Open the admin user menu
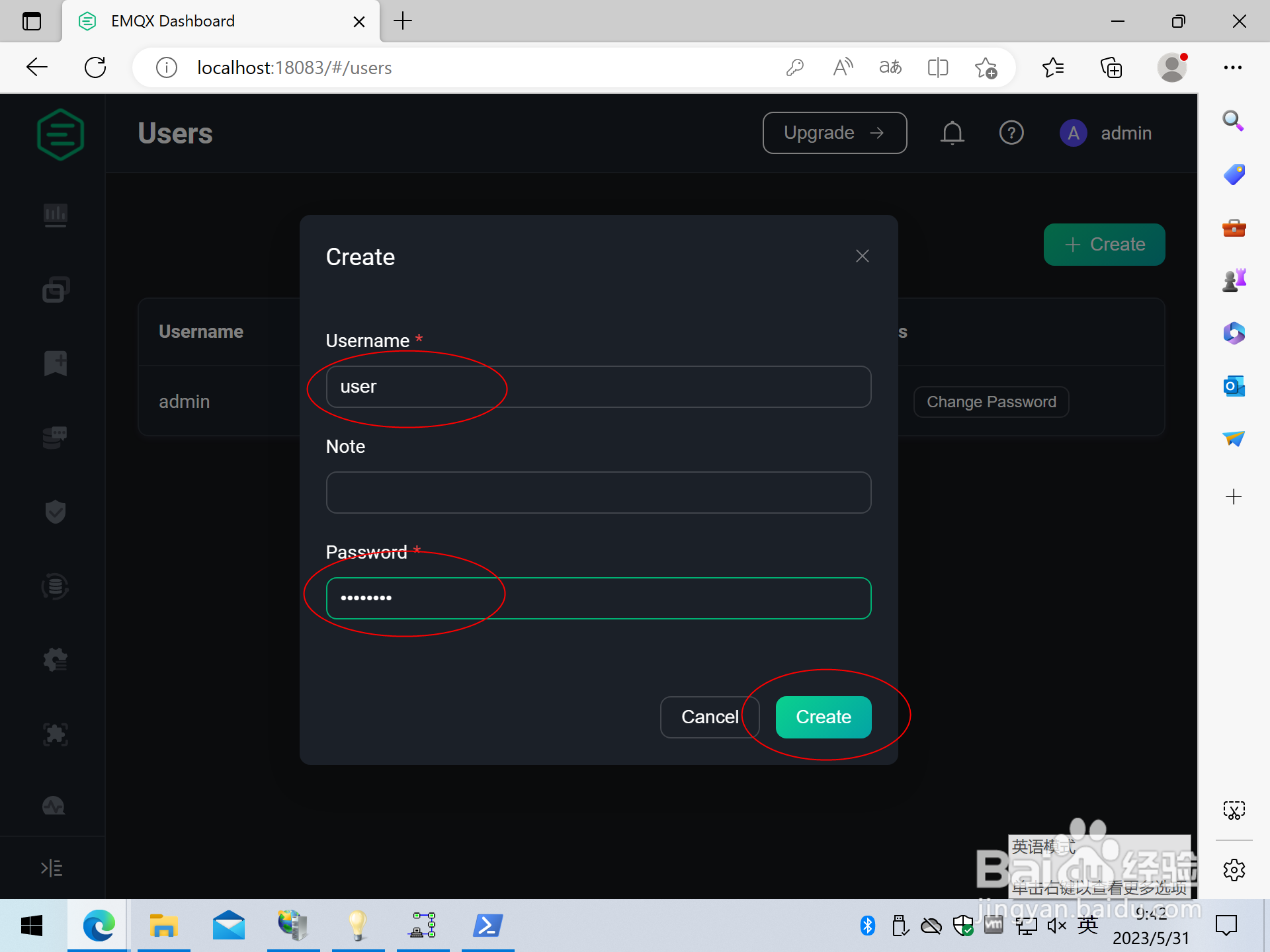Viewport: 1270px width, 952px height. [x=1106, y=133]
